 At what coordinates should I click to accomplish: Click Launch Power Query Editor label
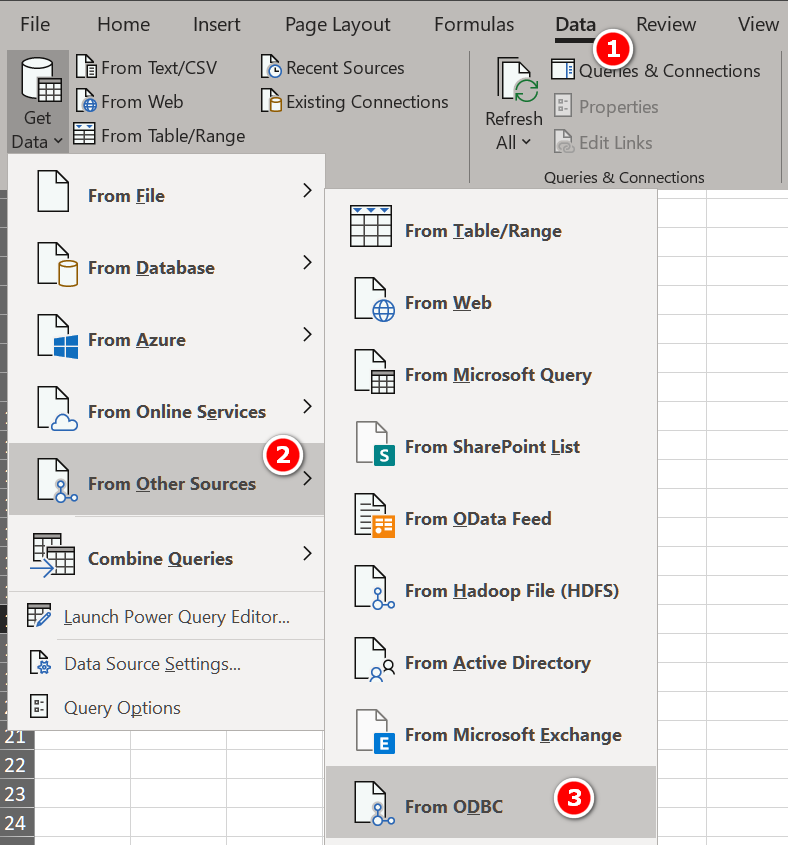pos(177,617)
